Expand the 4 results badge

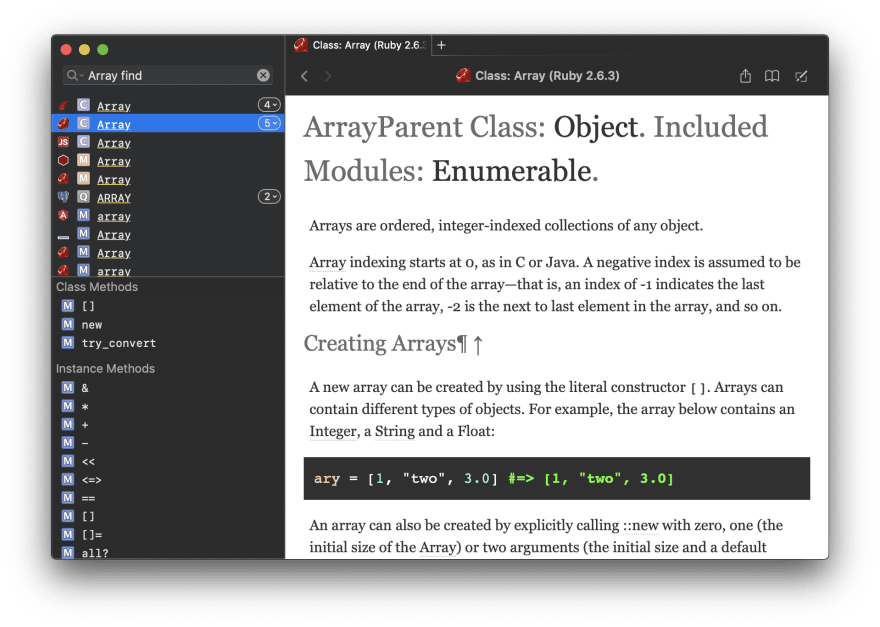coord(269,105)
